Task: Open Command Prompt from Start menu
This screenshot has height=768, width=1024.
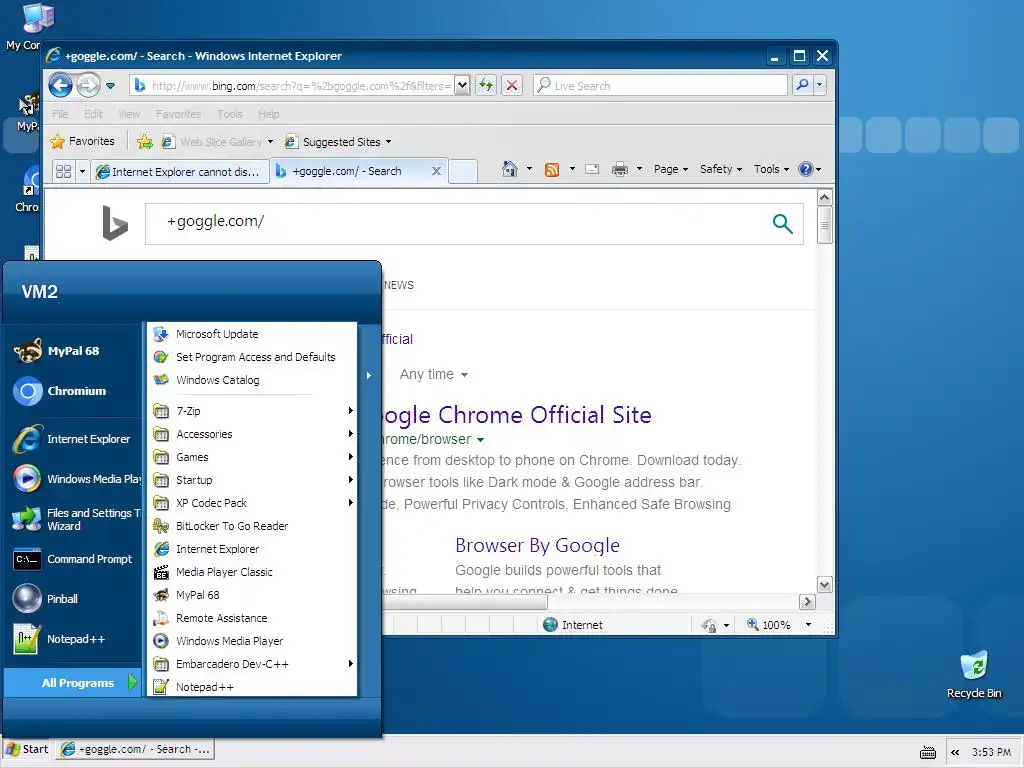Action: coord(73,559)
